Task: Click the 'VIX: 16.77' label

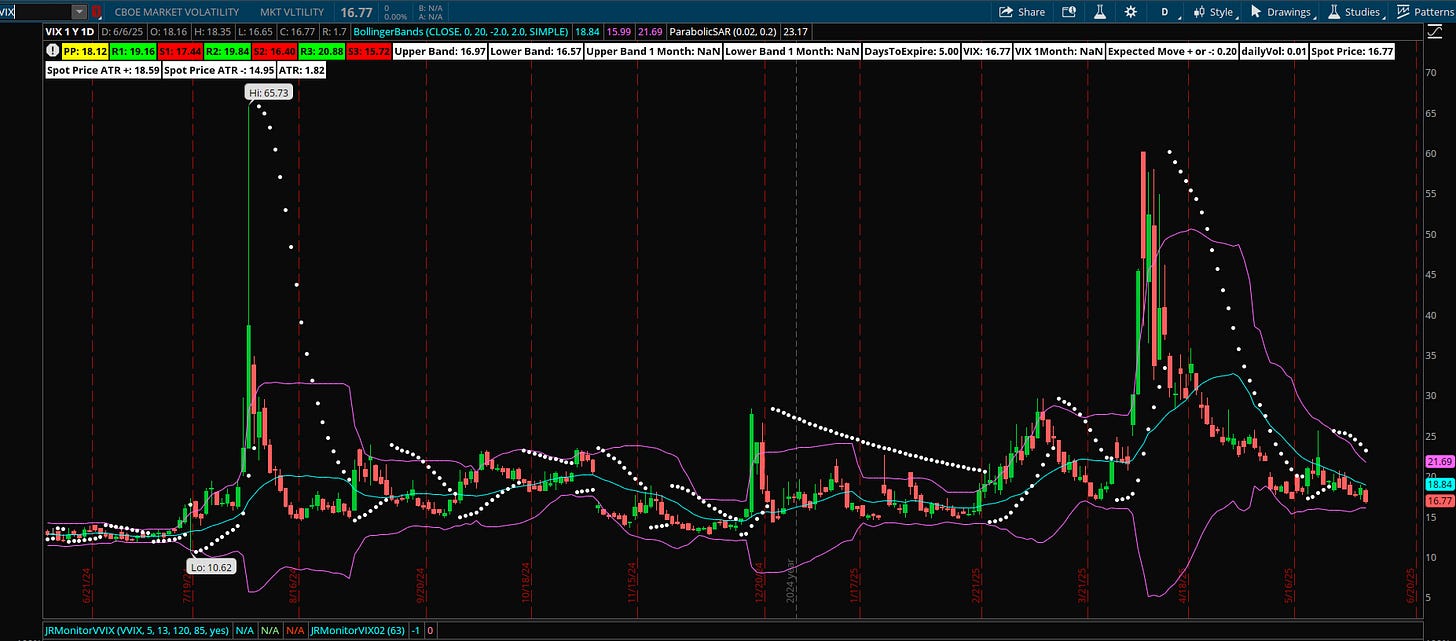Action: tap(985, 51)
